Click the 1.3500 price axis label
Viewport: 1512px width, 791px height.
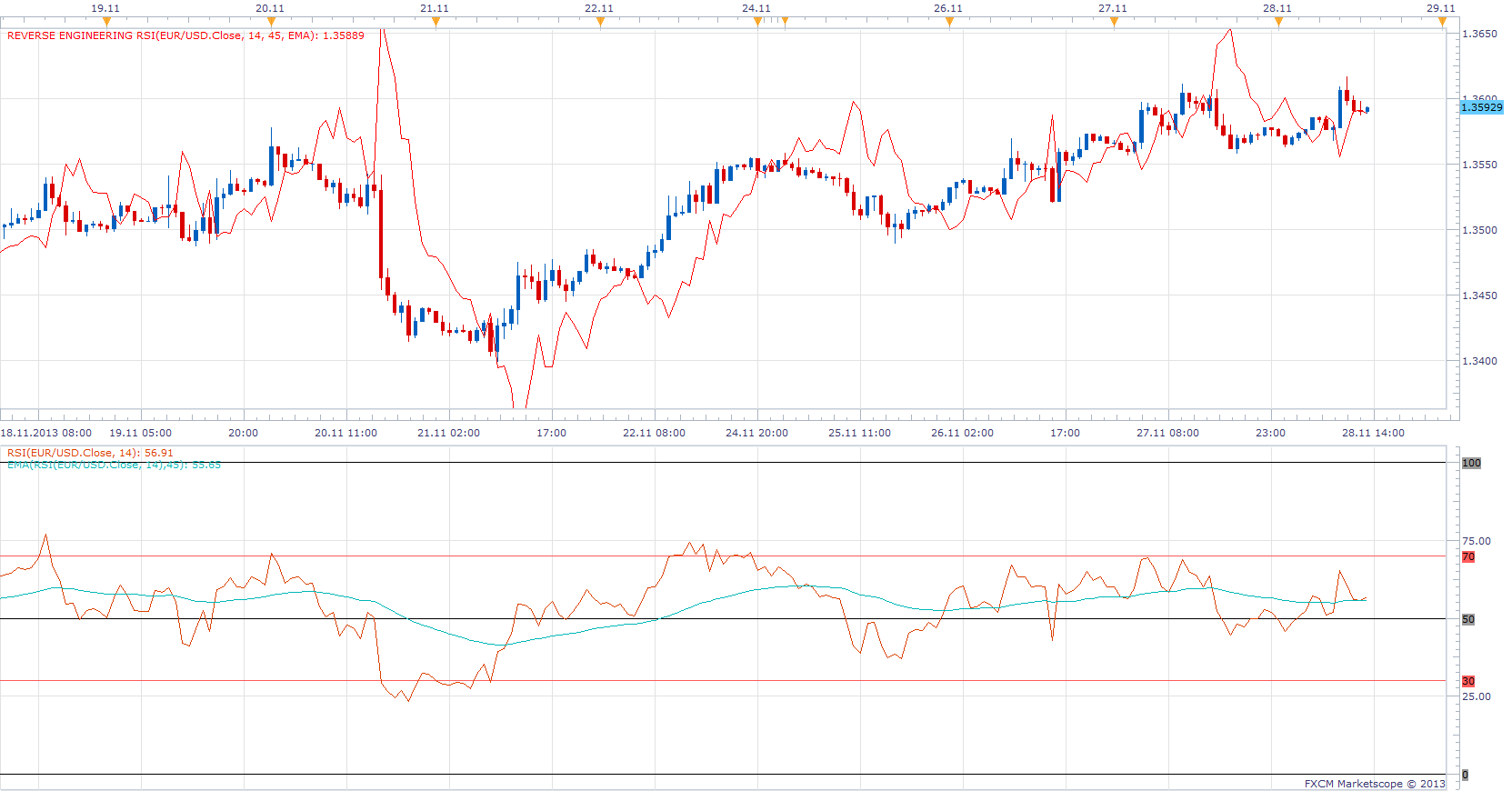(x=1479, y=230)
